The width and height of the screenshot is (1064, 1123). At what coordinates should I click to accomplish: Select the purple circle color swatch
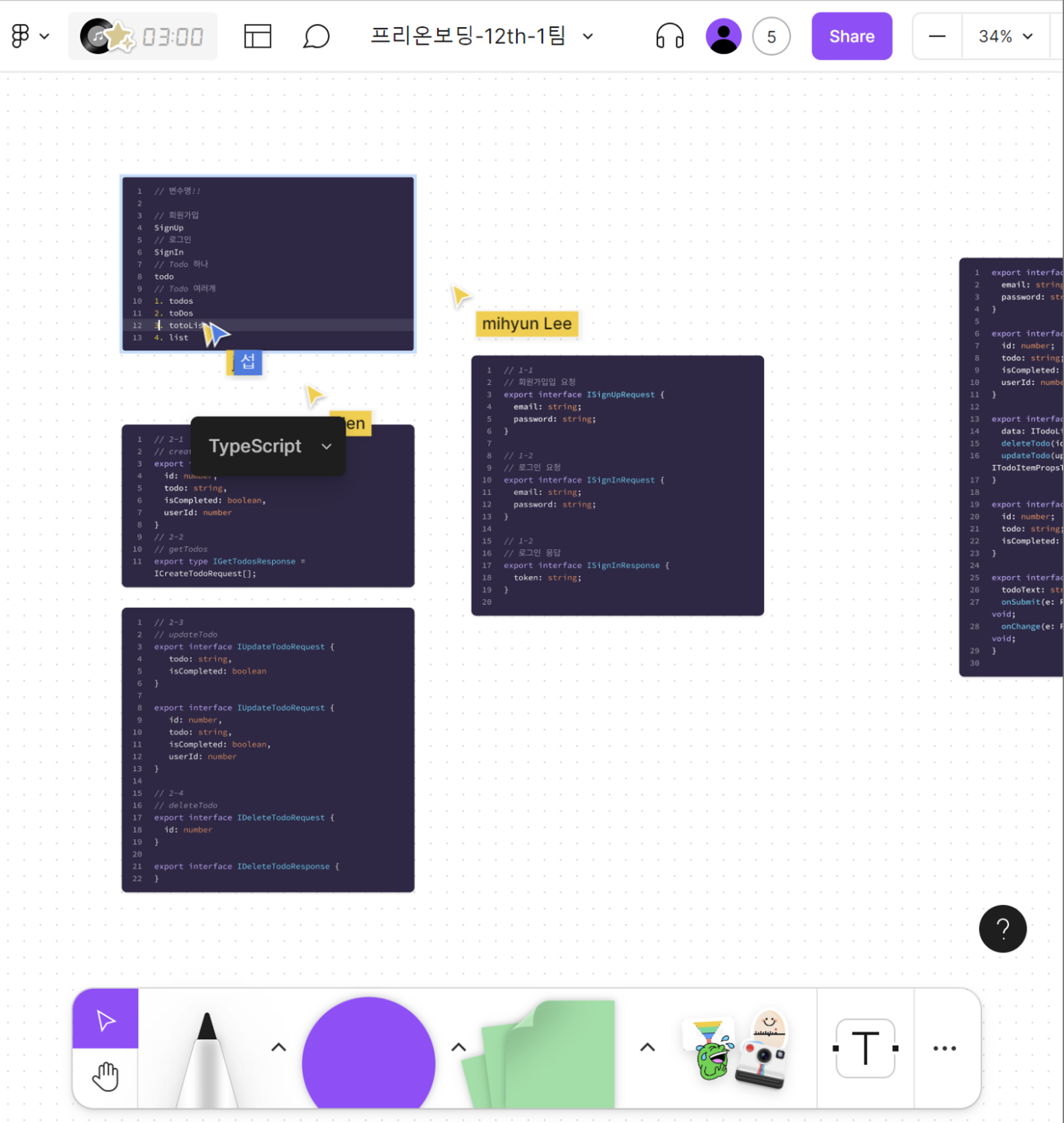(369, 1051)
